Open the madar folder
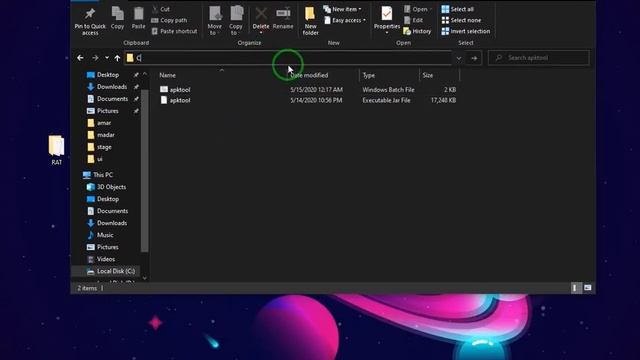Viewport: 640px width, 360px height. [105, 135]
